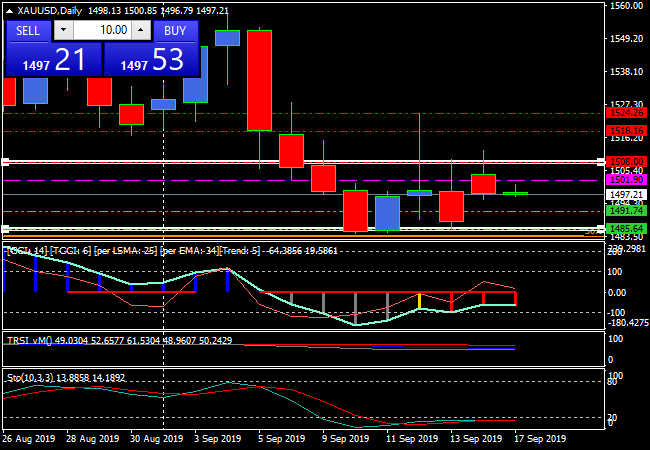650x450 pixels.
Task: Select the green 1491.74 price label
Action: click(x=627, y=211)
